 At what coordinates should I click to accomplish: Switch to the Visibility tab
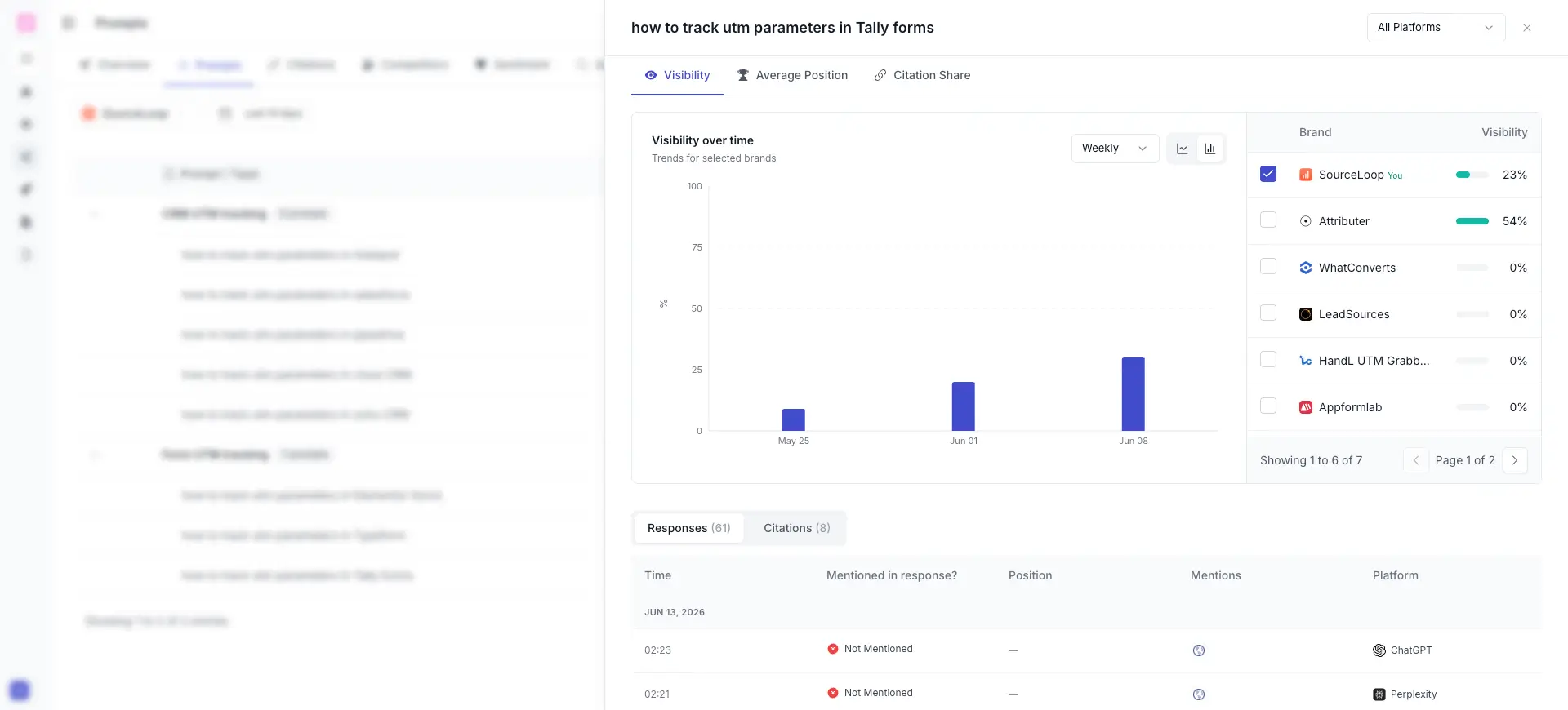[x=677, y=75]
